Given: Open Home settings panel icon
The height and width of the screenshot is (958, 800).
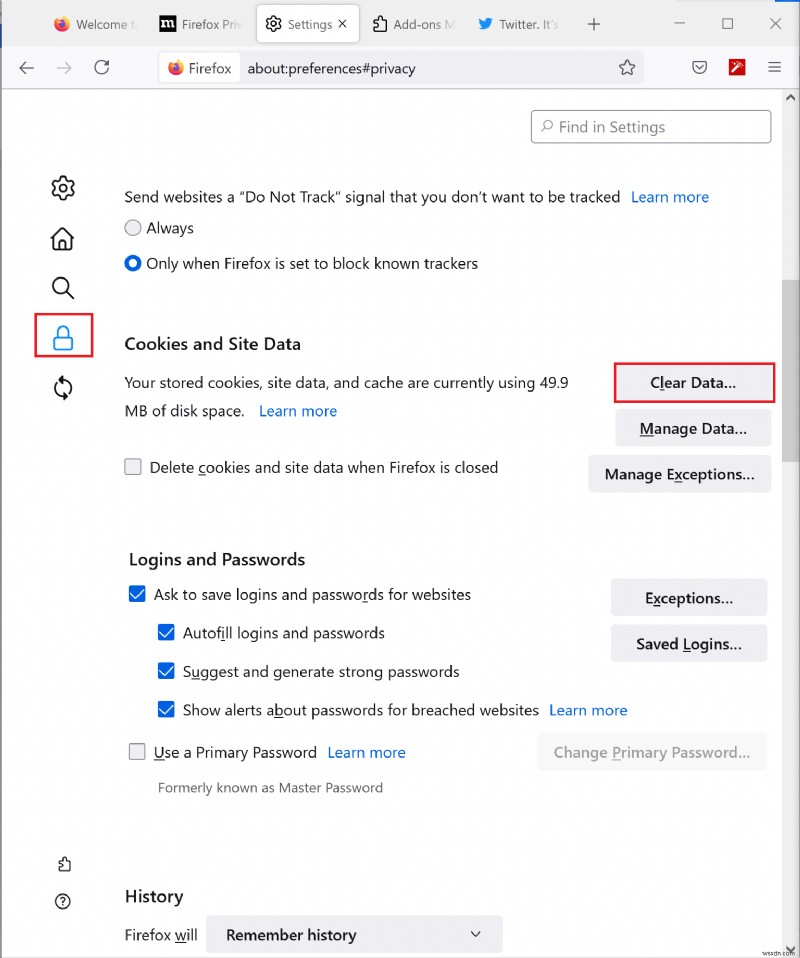Looking at the screenshot, I should (63, 238).
